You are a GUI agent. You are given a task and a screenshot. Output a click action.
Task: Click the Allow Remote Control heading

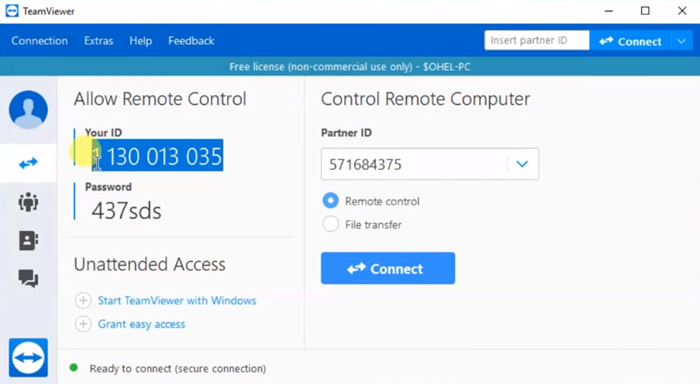(x=160, y=99)
